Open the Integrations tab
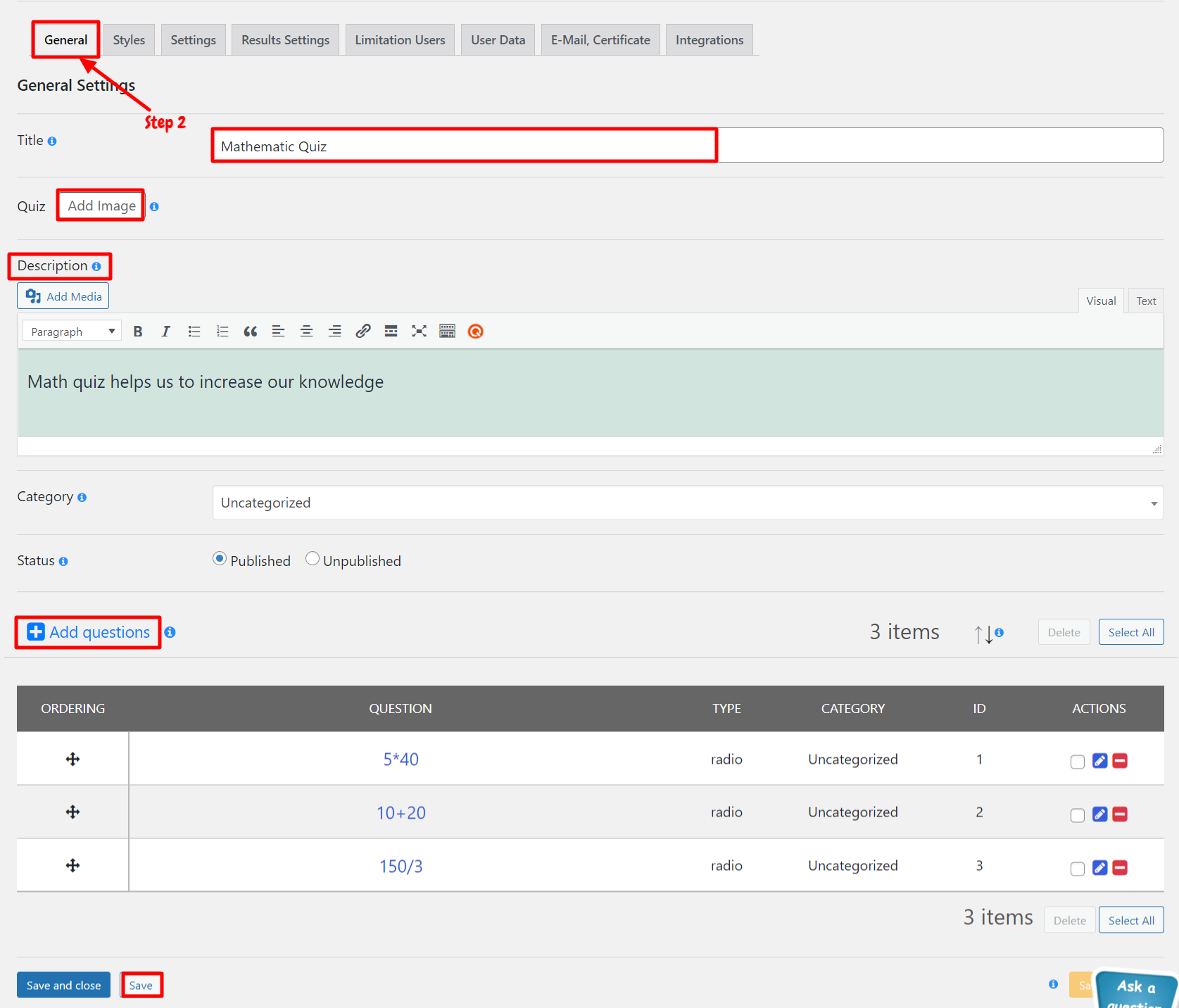Screen dimensions: 1179x1008 [x=710, y=40]
